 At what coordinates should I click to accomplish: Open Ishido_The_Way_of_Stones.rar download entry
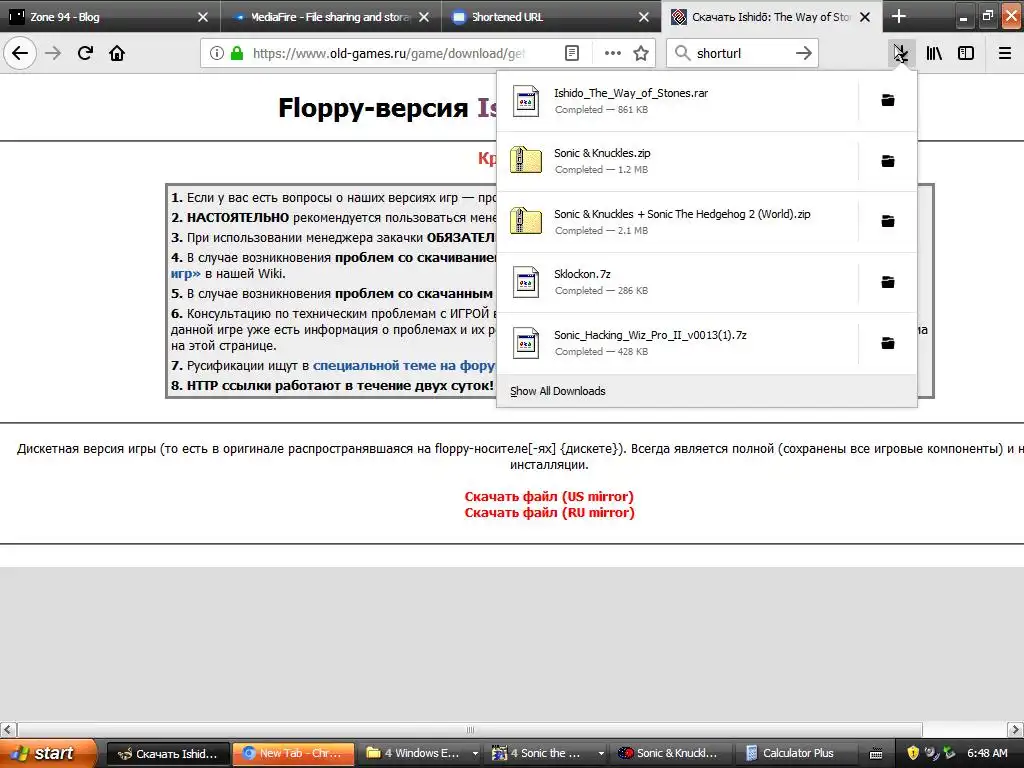click(678, 101)
